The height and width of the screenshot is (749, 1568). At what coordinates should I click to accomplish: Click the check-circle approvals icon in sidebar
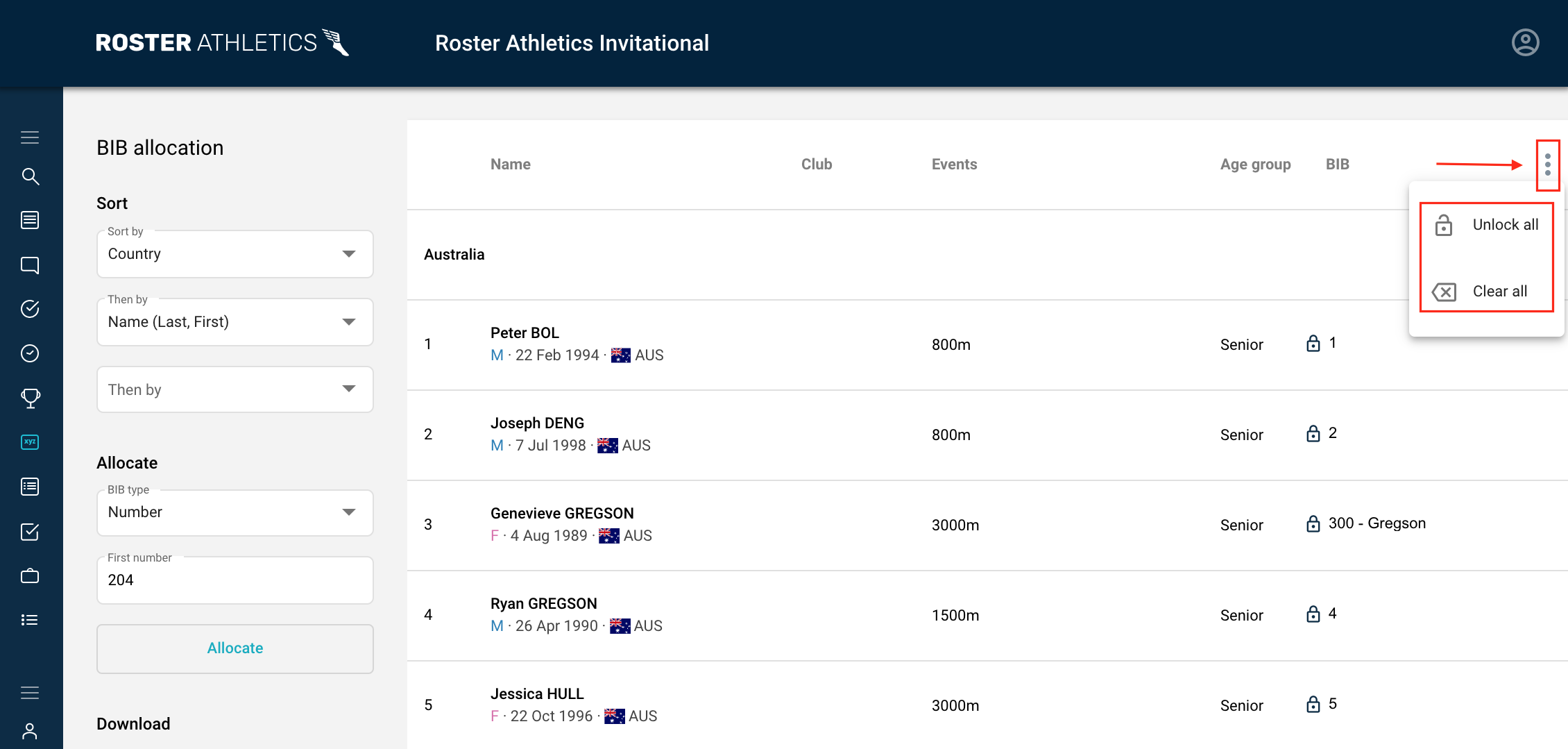(x=31, y=309)
